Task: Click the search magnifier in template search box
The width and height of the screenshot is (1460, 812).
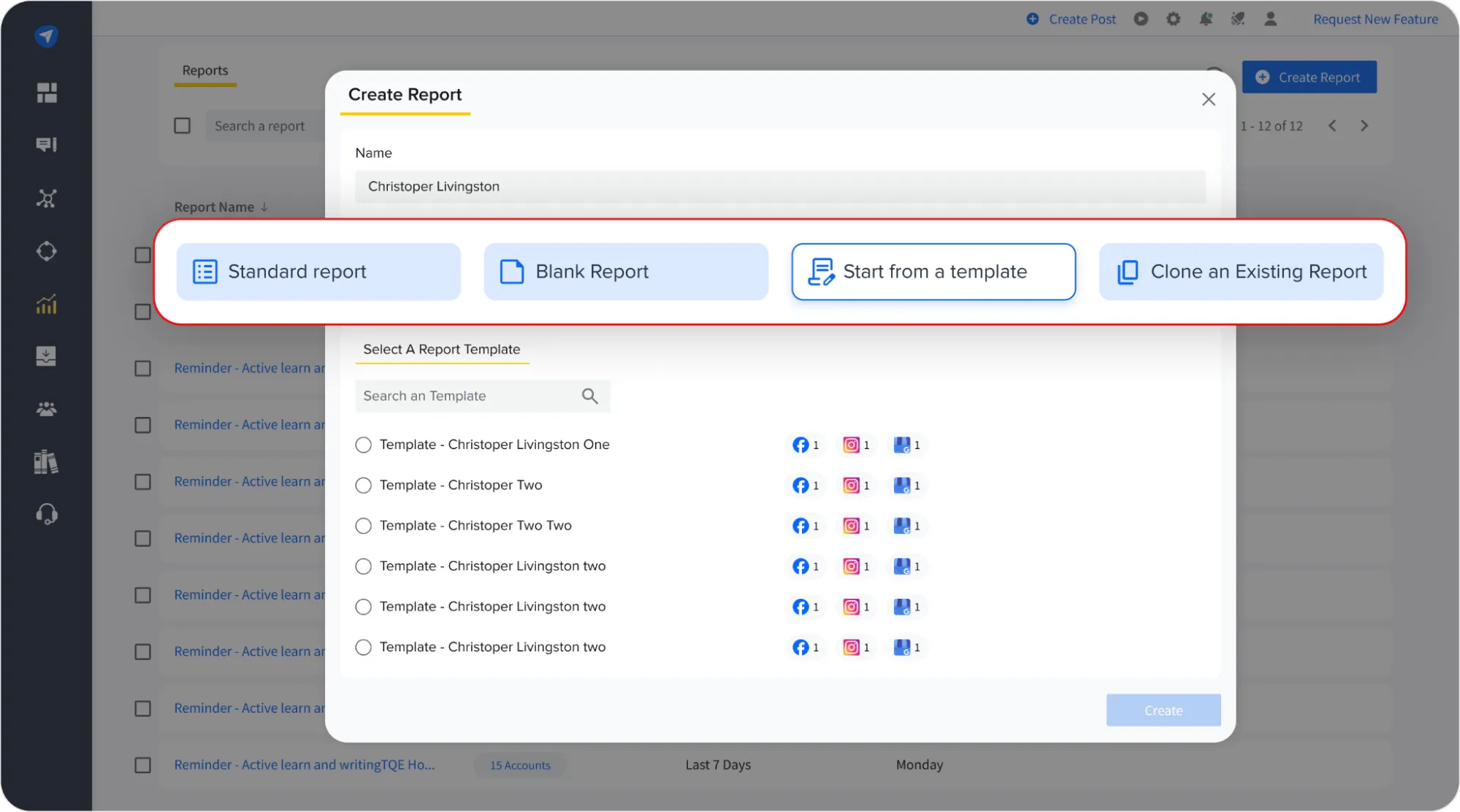Action: click(590, 396)
